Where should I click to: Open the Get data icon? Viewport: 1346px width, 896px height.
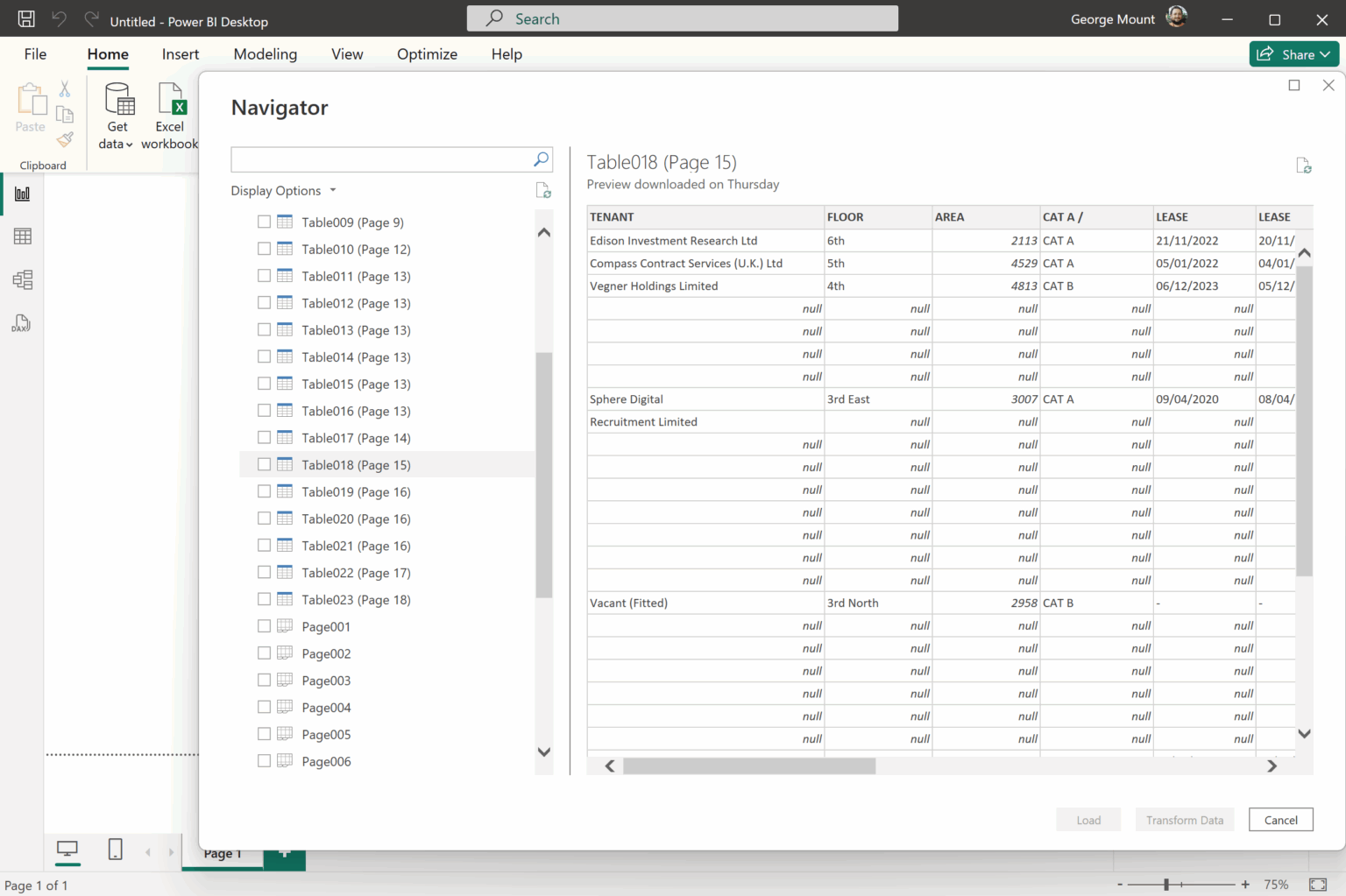coord(118,100)
